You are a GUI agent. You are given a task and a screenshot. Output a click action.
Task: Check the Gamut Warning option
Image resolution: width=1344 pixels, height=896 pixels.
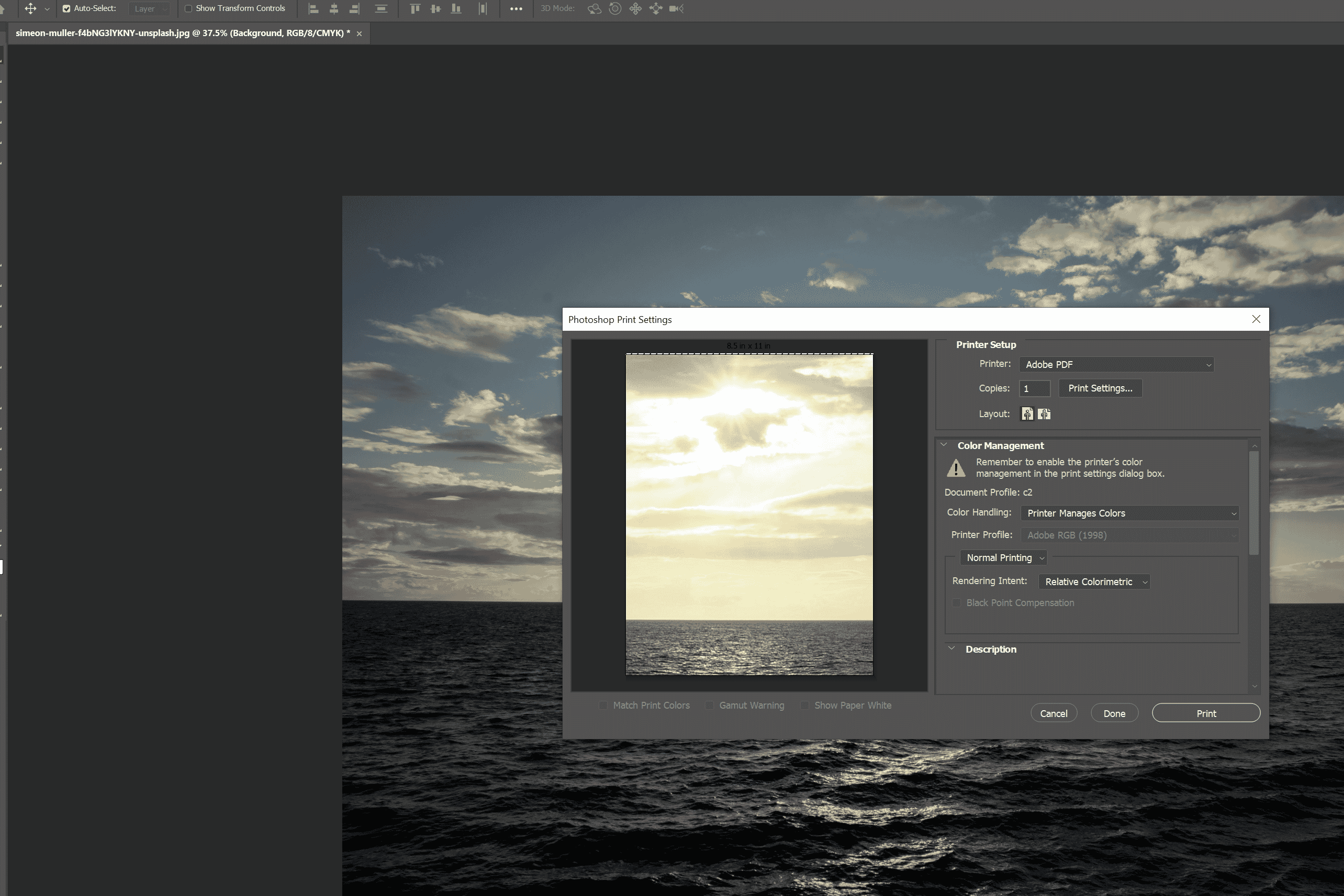pyautogui.click(x=709, y=705)
